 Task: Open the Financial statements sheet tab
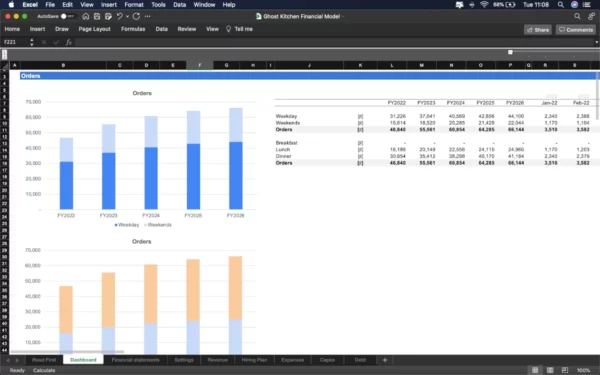tap(135, 360)
